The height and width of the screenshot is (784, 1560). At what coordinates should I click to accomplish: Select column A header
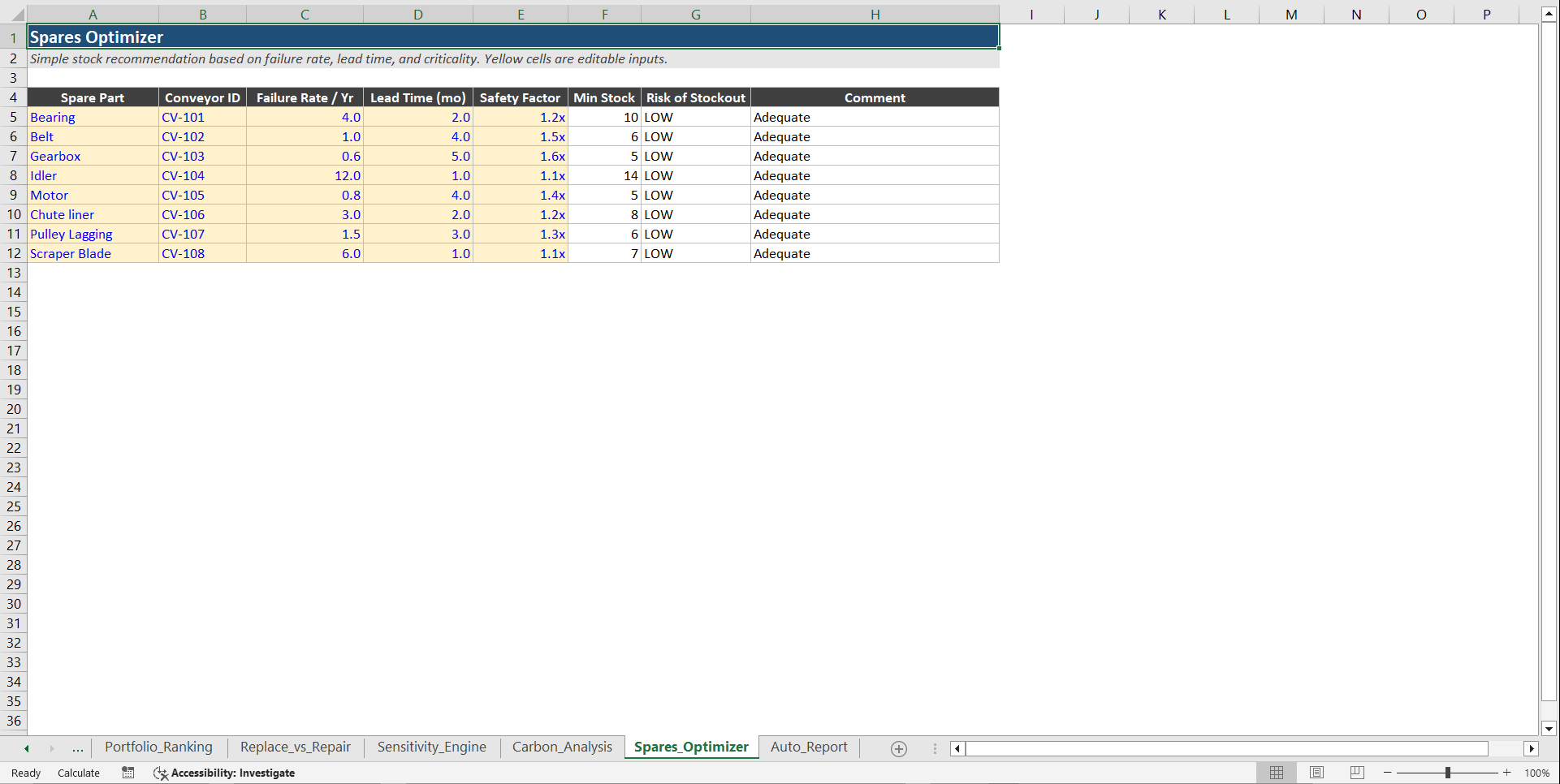93,15
